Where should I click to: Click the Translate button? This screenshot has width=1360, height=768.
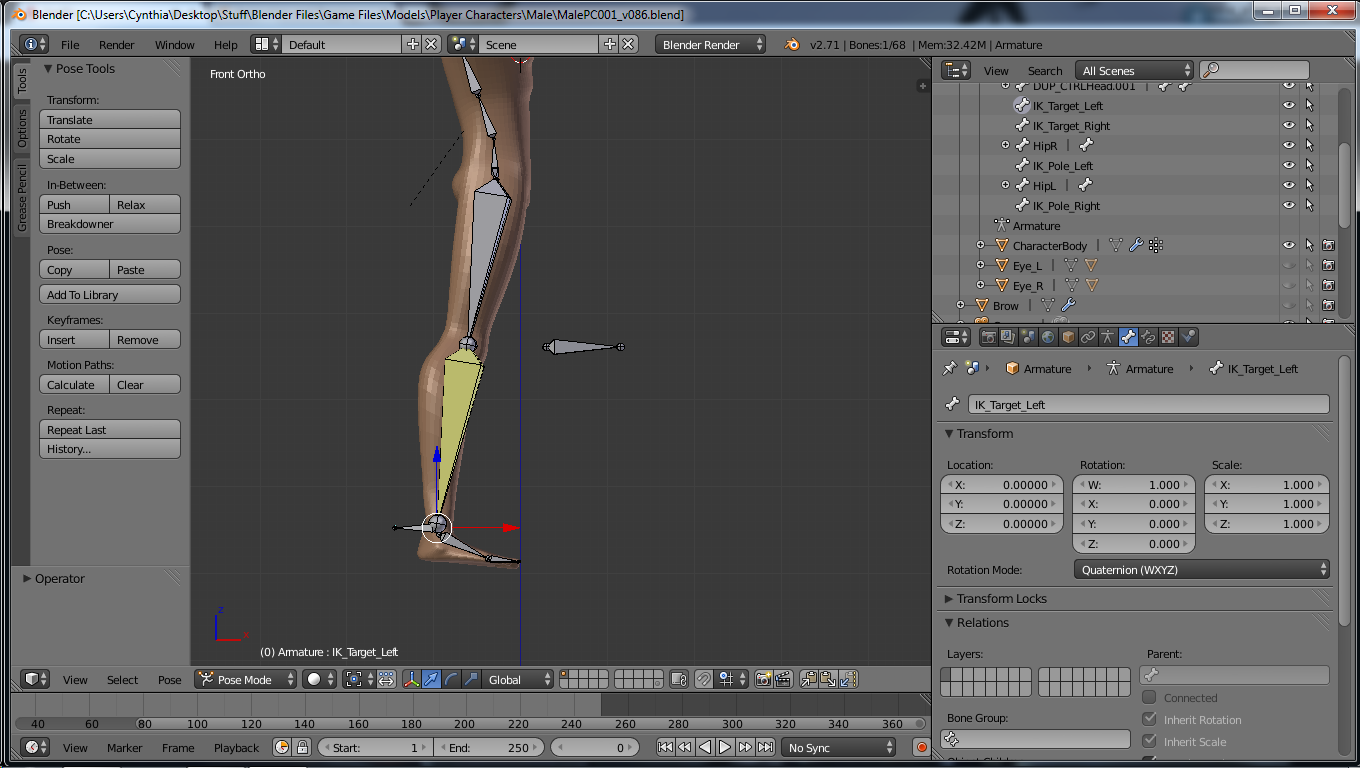click(x=110, y=119)
